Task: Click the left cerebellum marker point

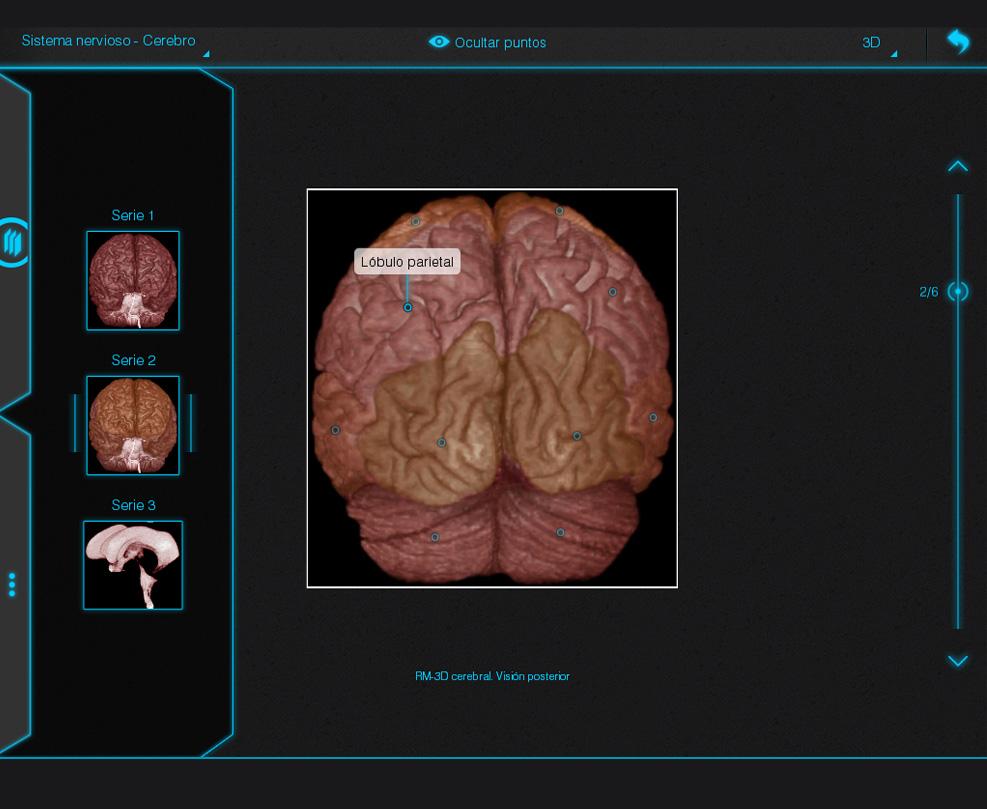Action: (x=435, y=537)
